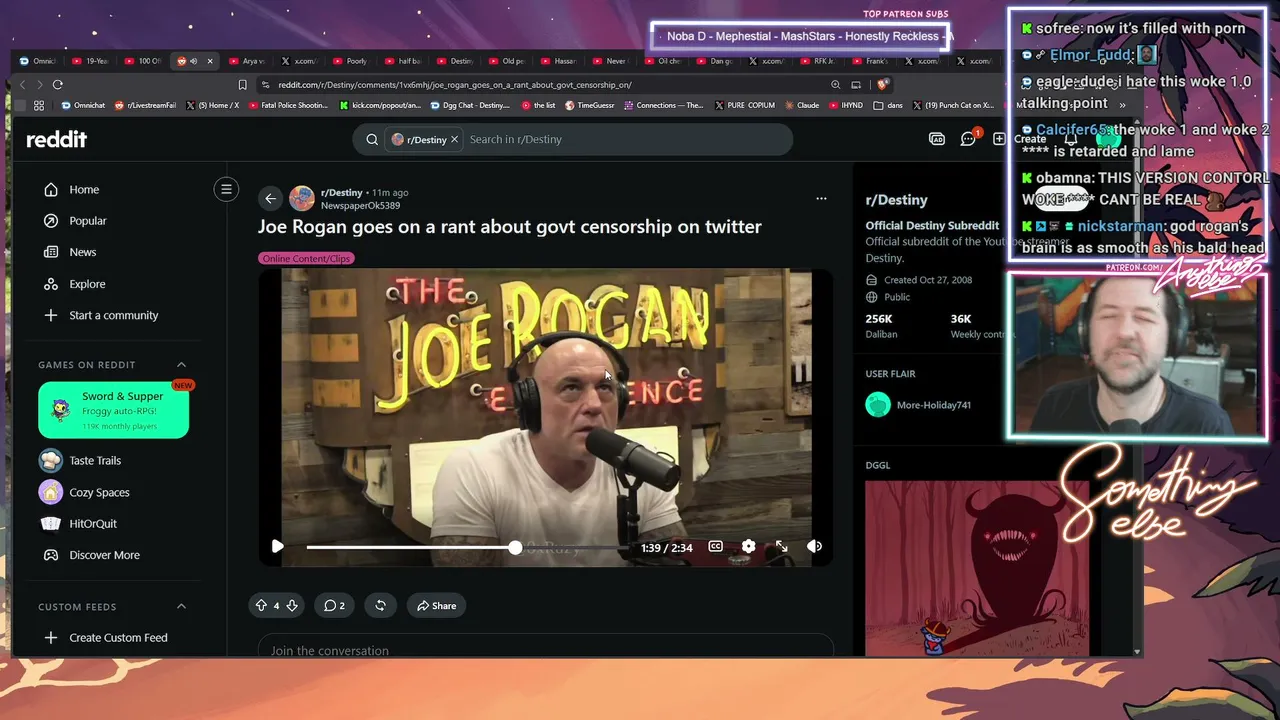Screen dimensions: 1280x720
Task: Open the video settings gear
Action: 748,546
